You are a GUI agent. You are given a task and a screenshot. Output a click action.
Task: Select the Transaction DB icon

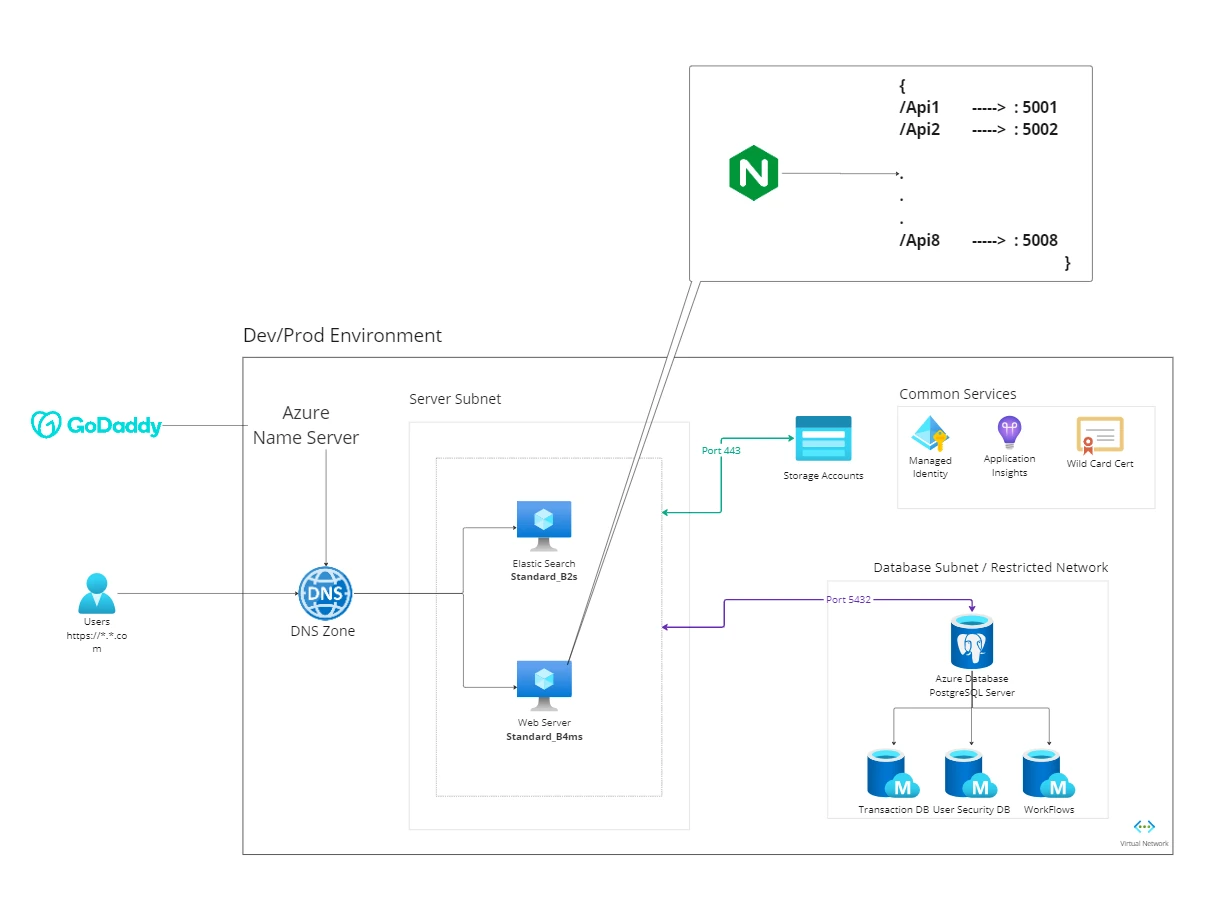click(892, 775)
